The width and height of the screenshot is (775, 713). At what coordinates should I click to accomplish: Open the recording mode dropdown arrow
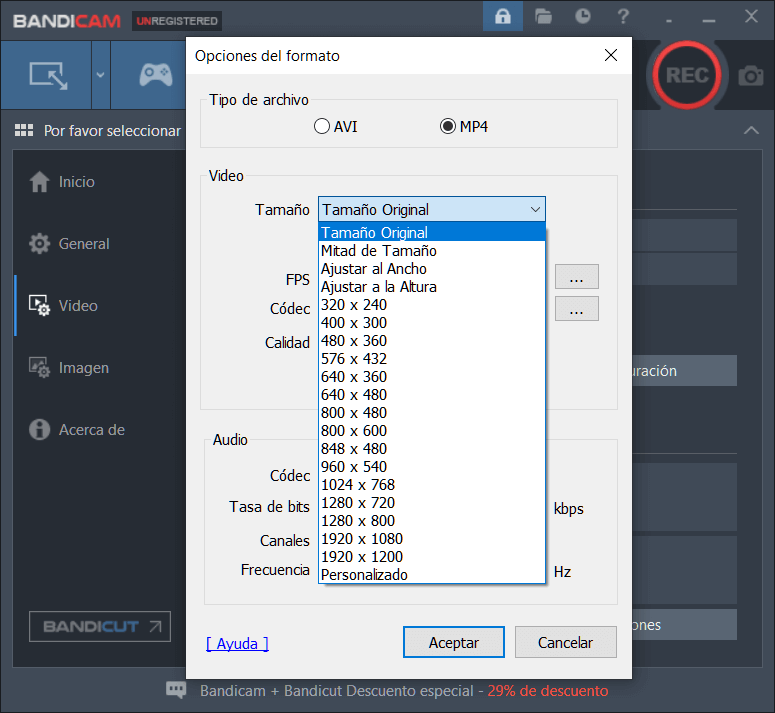pos(100,75)
